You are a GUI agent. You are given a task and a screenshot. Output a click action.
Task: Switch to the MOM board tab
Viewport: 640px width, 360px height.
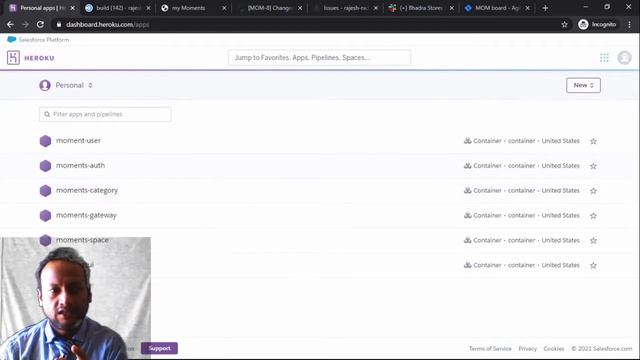pos(496,8)
